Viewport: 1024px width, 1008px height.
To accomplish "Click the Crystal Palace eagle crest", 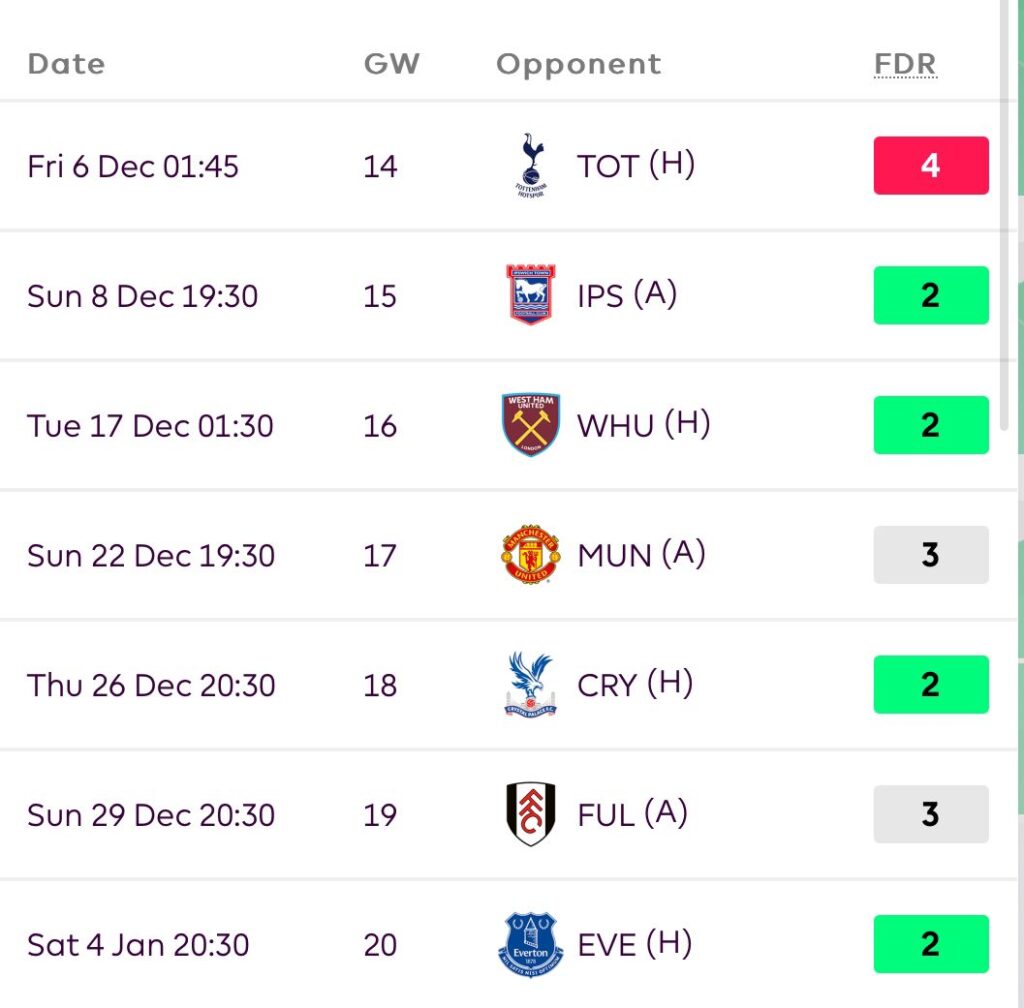I will 530,685.
